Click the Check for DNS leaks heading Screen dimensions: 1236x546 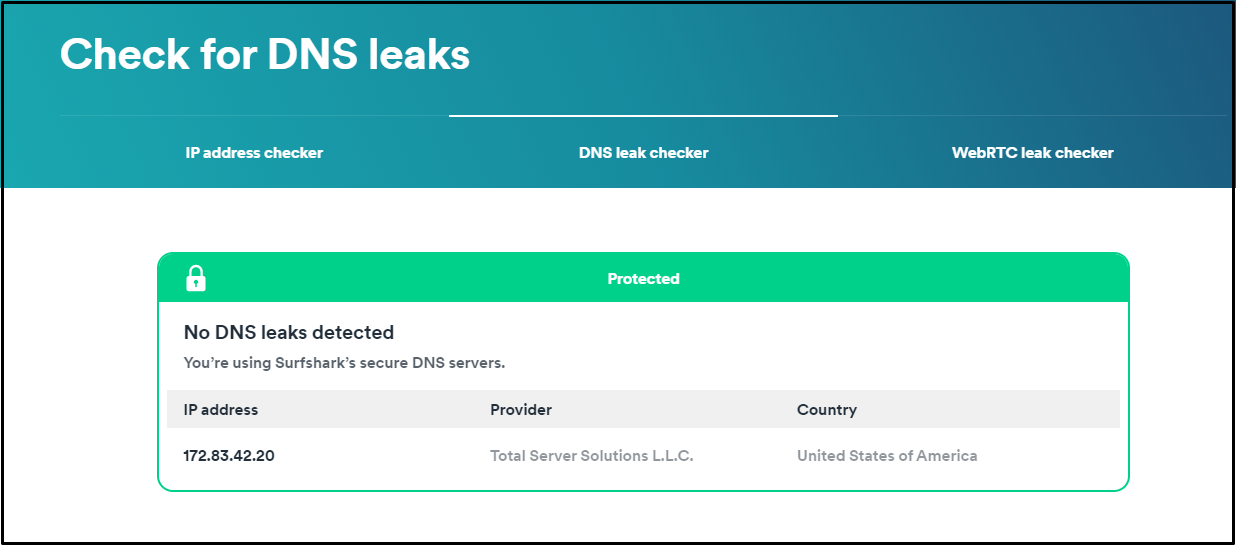point(265,54)
